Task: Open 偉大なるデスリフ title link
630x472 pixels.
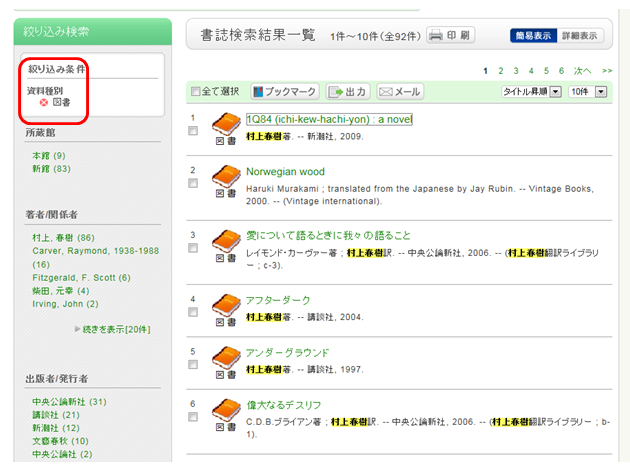Action: click(284, 405)
